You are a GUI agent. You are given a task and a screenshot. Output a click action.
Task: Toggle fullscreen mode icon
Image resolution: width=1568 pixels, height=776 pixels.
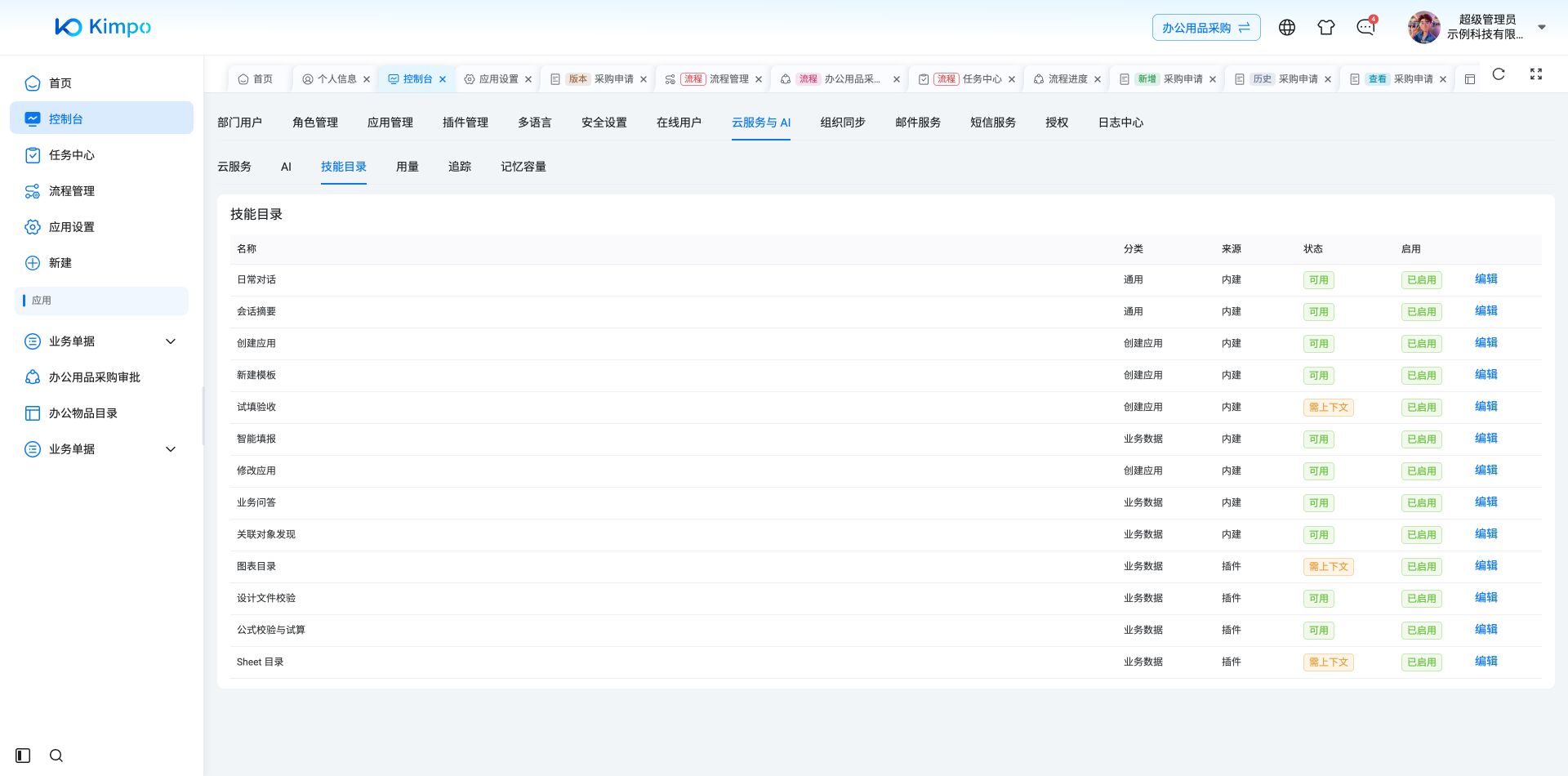coord(1536,74)
